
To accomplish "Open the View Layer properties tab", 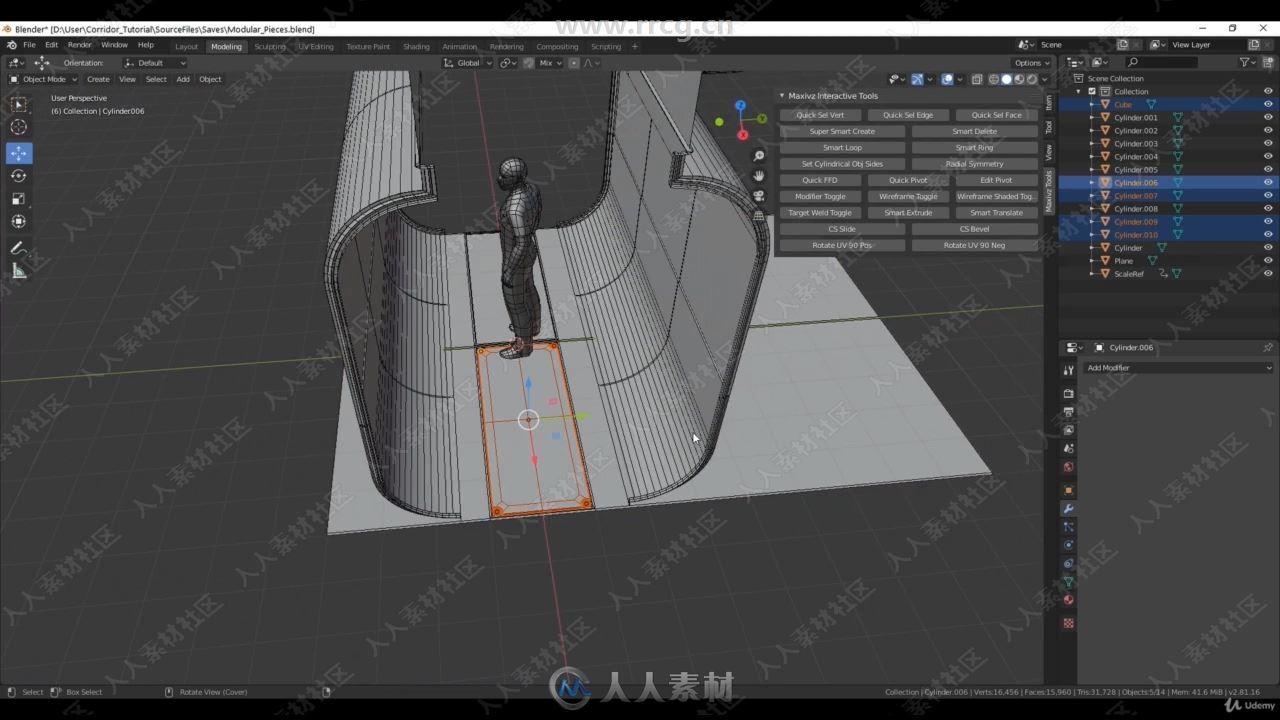I will click(x=1068, y=430).
